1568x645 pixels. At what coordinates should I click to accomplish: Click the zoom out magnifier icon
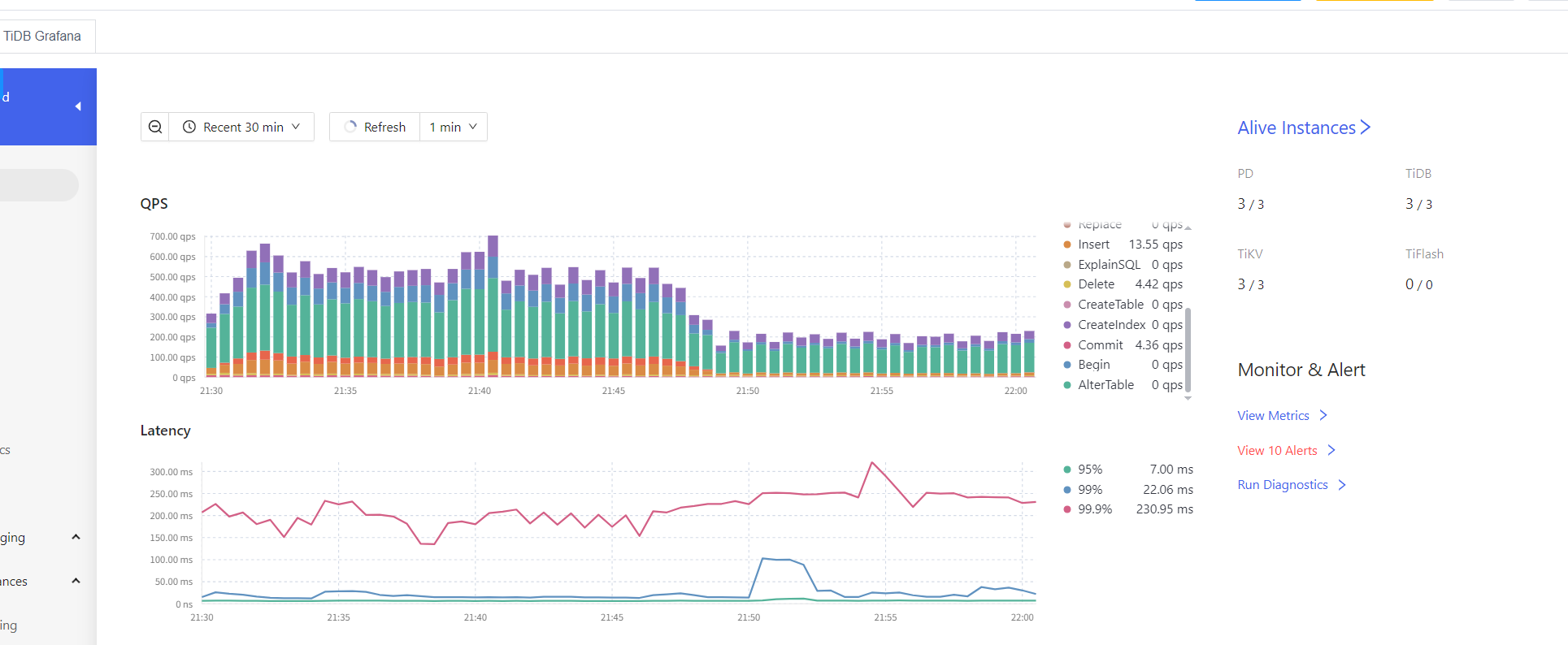(x=155, y=127)
